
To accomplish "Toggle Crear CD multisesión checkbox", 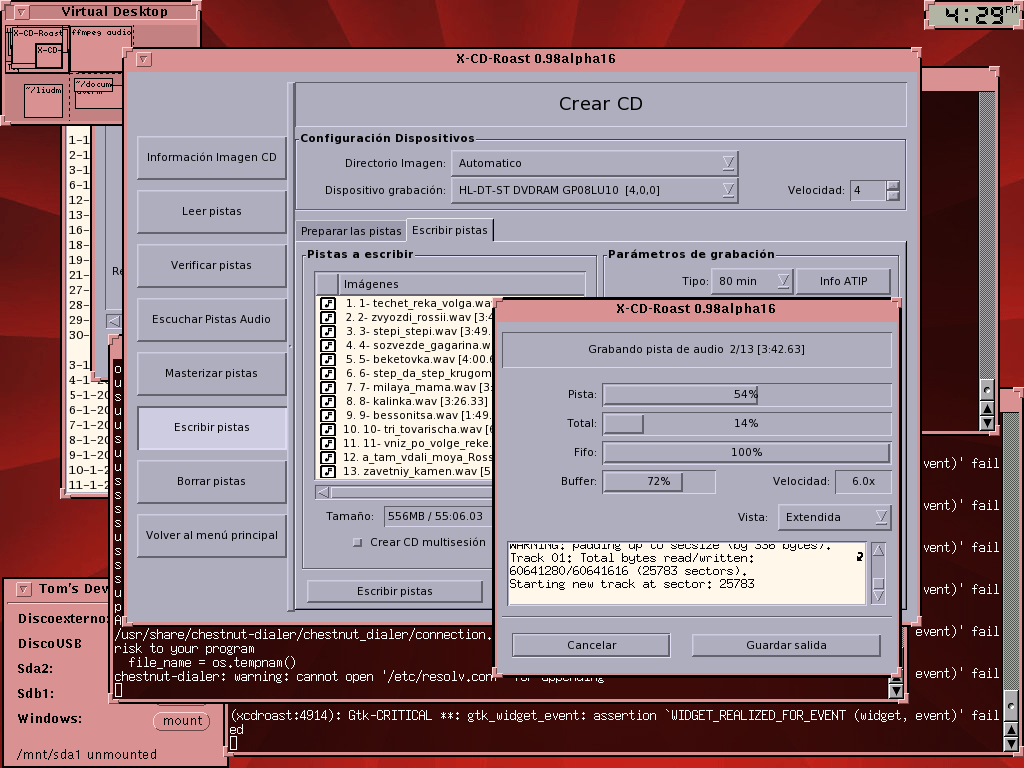I will (x=357, y=542).
